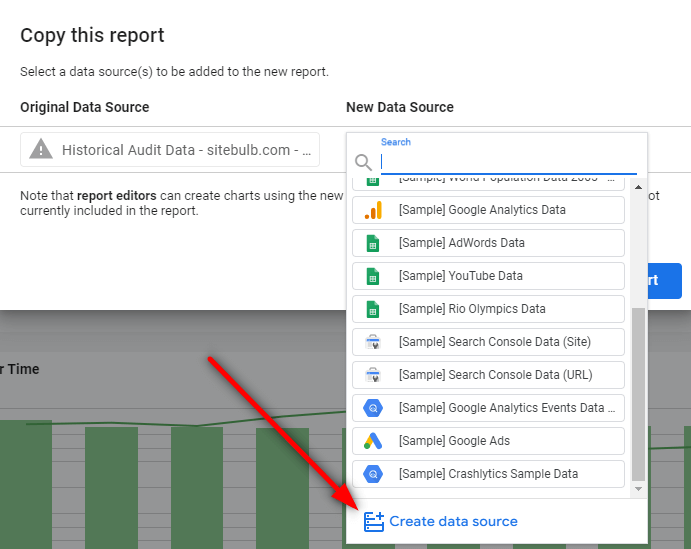The image size is (691, 549).
Task: Select [Sample] Rio Olympics Data source
Action: [x=488, y=309]
